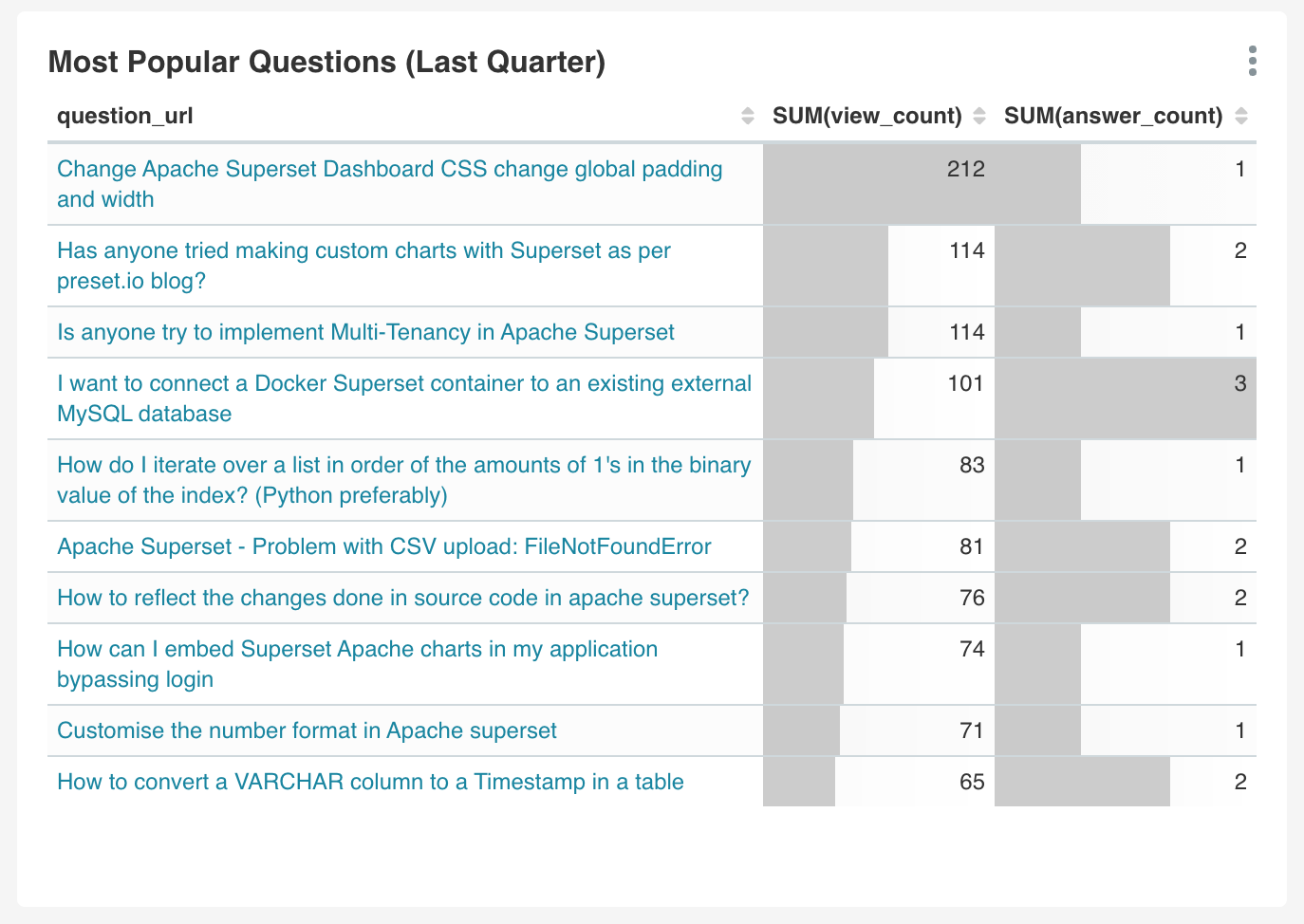Image resolution: width=1304 pixels, height=924 pixels.
Task: Open the VARCHAR to Timestamp question
Action: [x=370, y=782]
